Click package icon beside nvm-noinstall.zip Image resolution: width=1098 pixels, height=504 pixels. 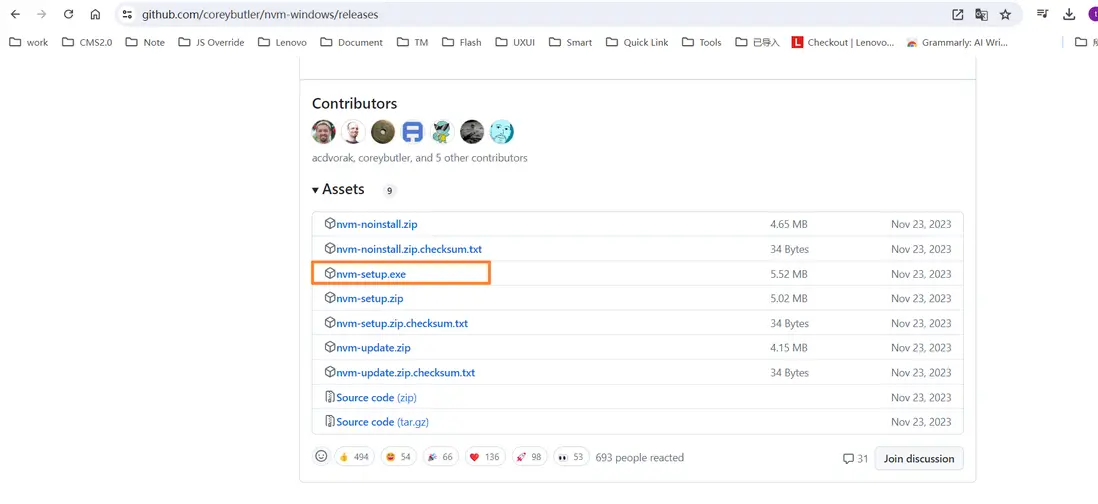click(330, 224)
